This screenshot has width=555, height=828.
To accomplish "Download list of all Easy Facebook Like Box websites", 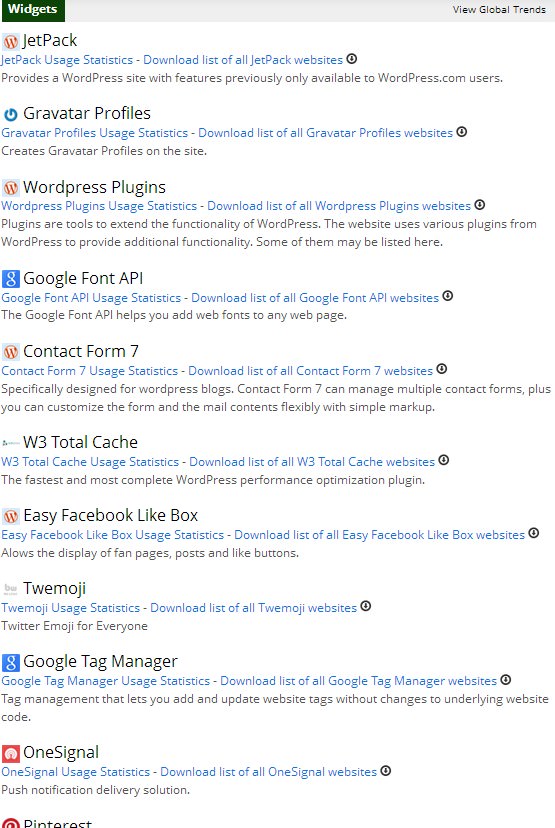I will tap(379, 534).
